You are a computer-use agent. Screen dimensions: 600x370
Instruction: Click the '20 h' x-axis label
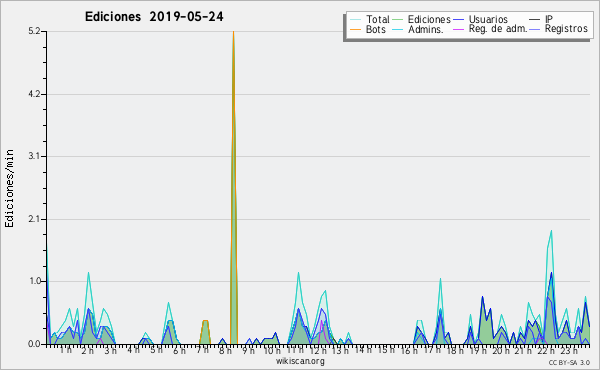(x=501, y=351)
